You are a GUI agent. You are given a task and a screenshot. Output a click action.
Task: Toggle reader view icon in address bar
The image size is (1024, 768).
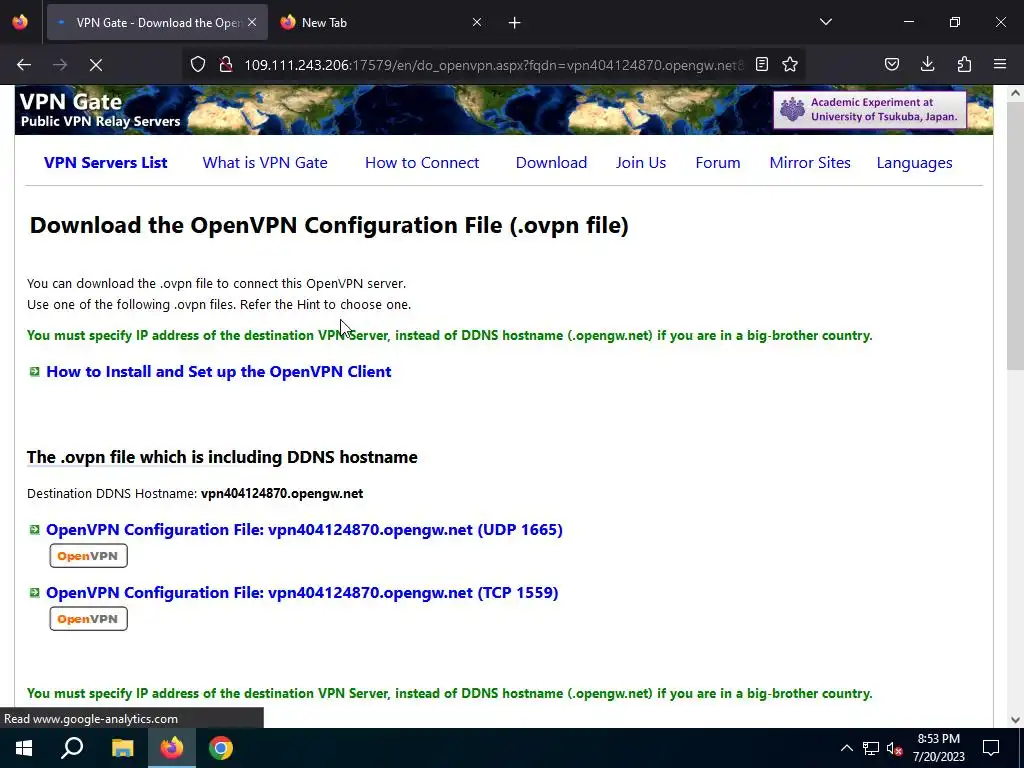point(761,64)
